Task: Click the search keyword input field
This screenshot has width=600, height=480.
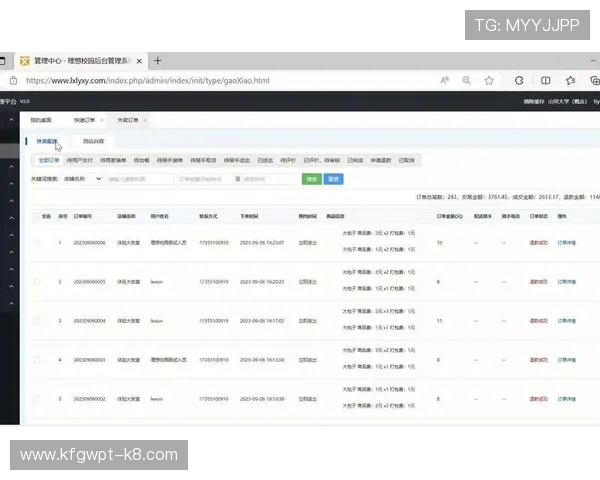Action: pyautogui.click(x=140, y=179)
